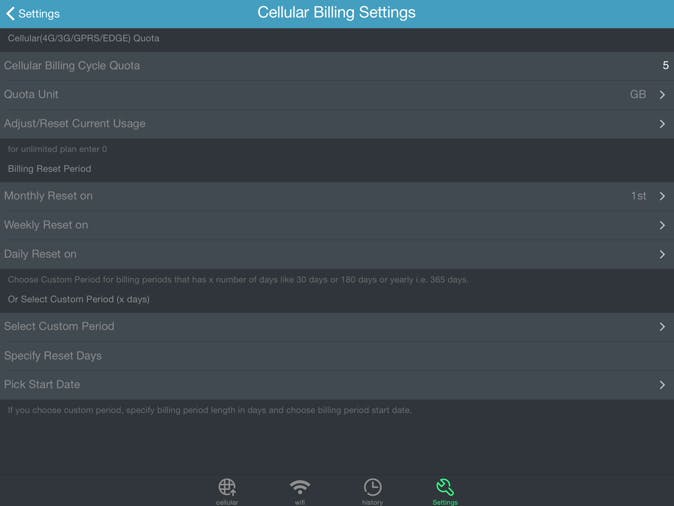
Task: Expand the Monthly Reset on chevron
Action: 662,196
